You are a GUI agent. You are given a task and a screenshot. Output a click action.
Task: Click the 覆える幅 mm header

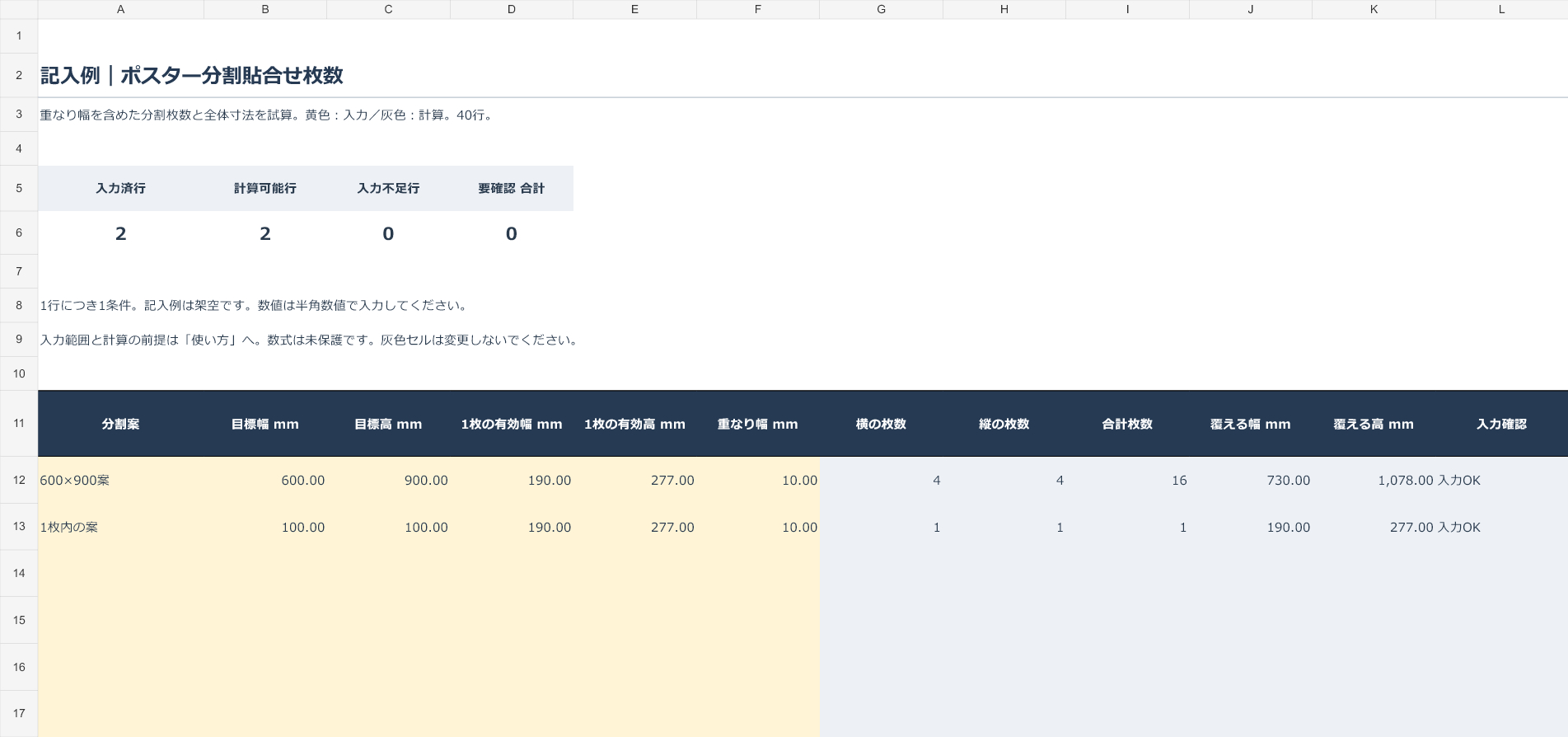(1251, 424)
